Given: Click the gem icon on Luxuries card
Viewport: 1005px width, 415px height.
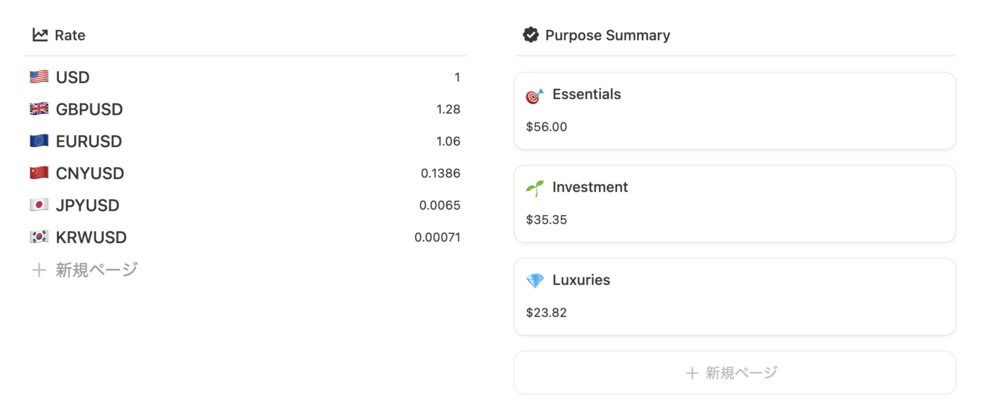Looking at the screenshot, I should click(535, 281).
